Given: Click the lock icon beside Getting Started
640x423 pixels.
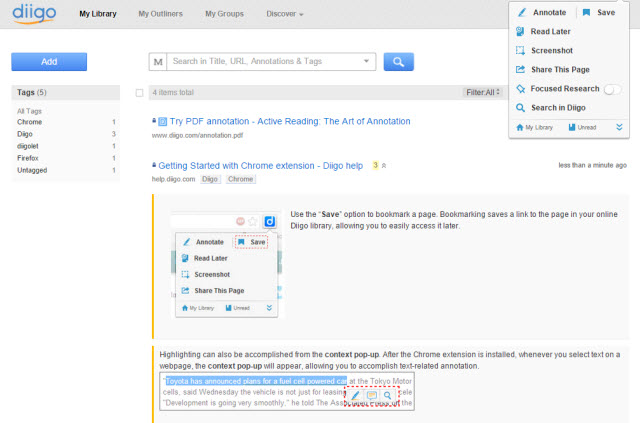Looking at the screenshot, I should click(x=154, y=165).
